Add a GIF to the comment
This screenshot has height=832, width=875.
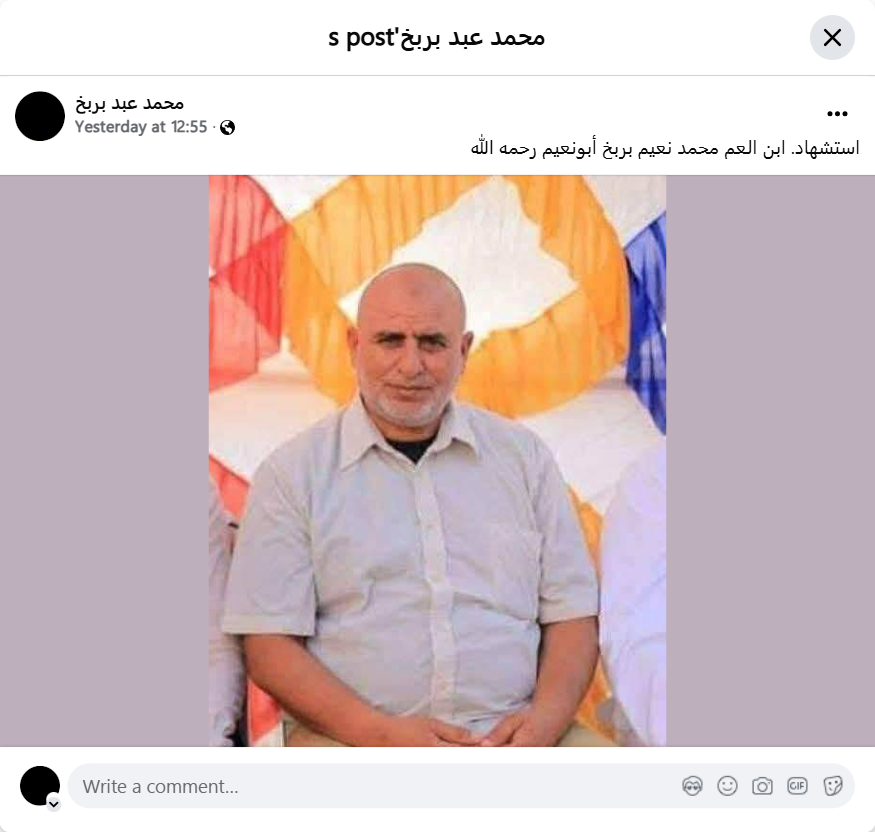[797, 786]
